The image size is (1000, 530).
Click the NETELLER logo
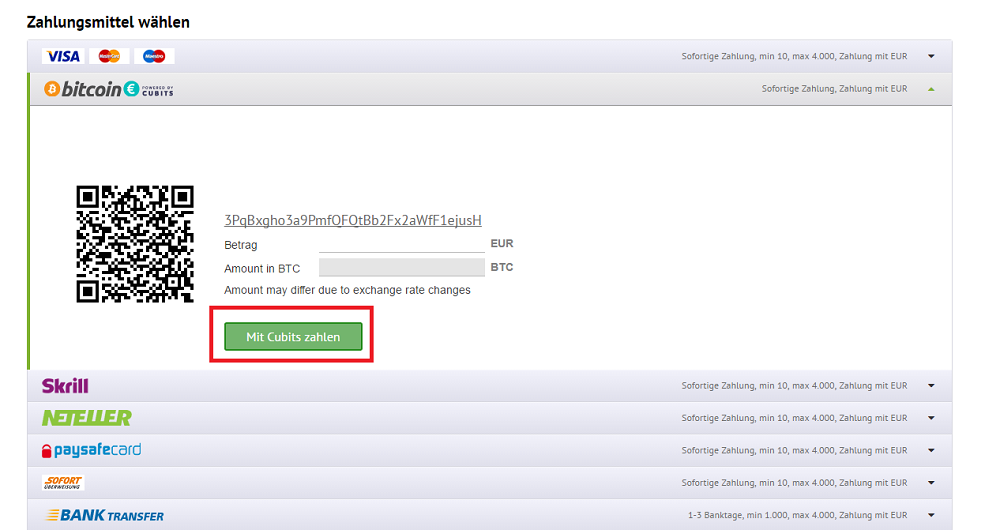click(87, 418)
